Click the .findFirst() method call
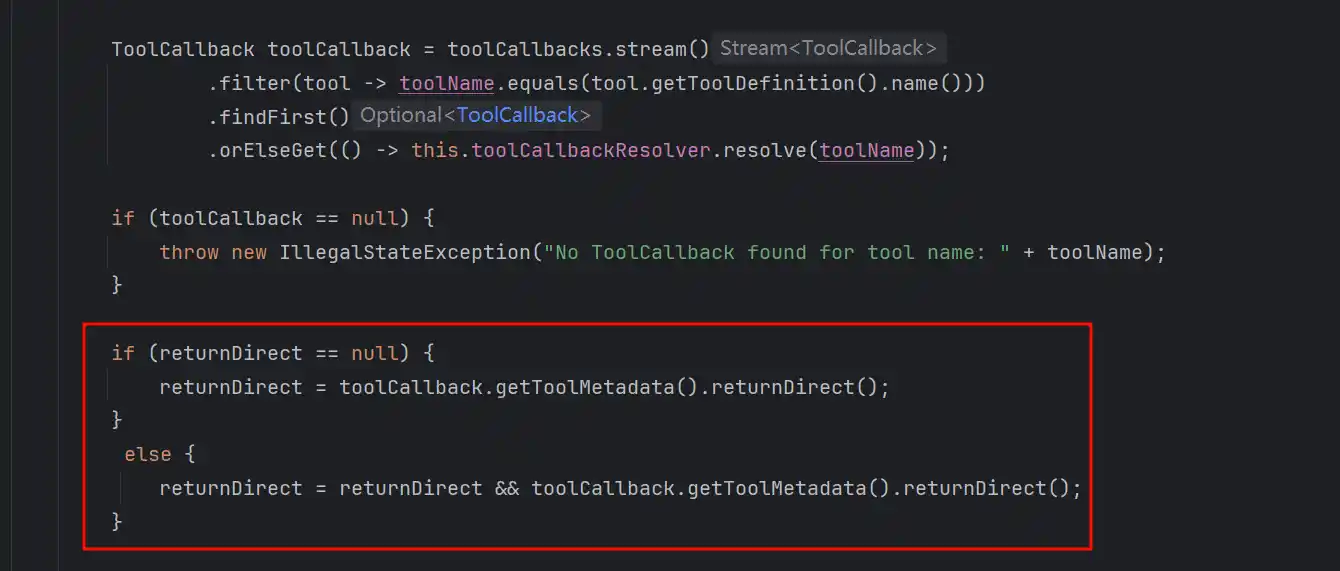This screenshot has height=571, width=1340. click(x=278, y=117)
